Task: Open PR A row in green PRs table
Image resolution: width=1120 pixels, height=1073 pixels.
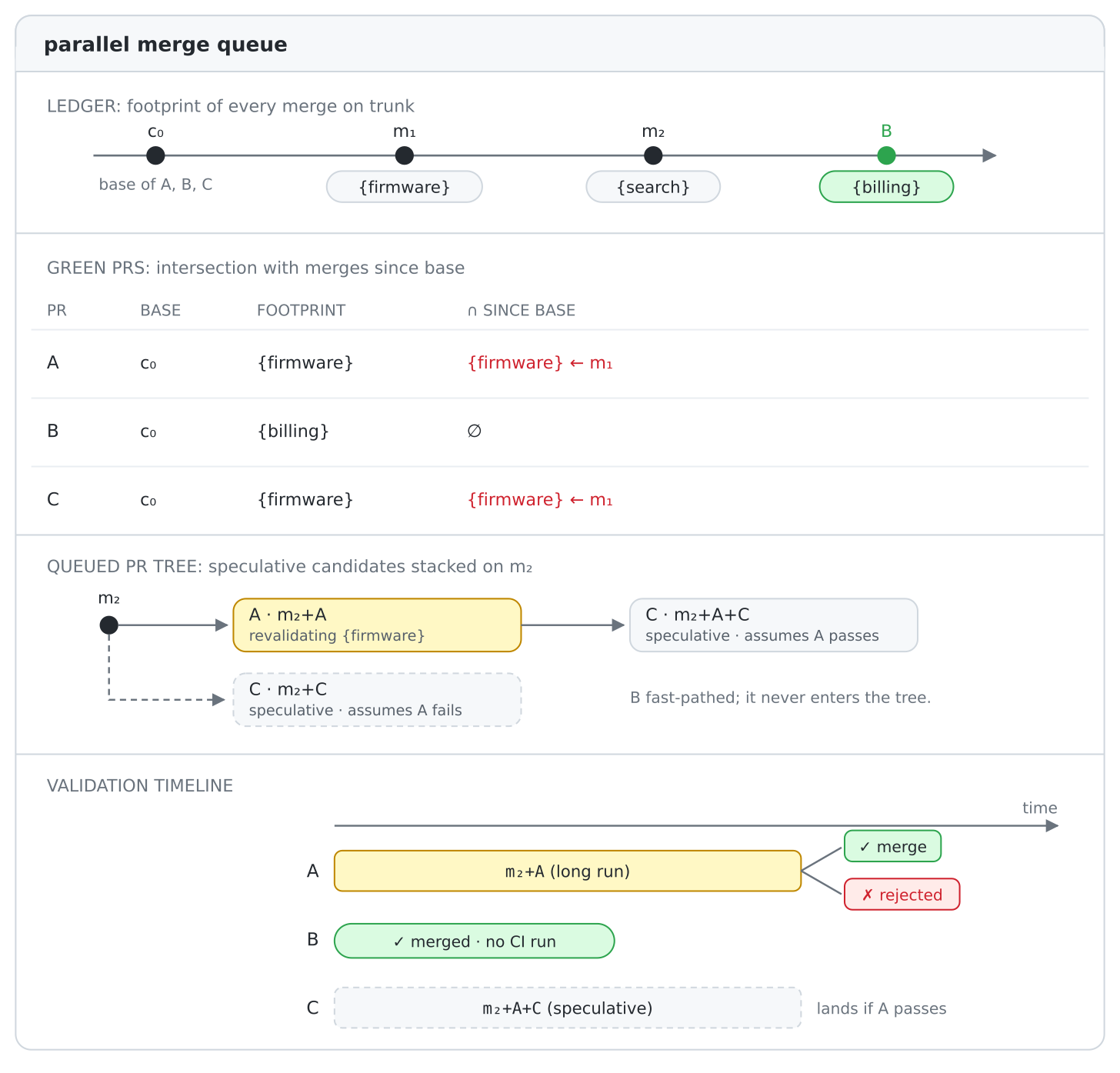Action: [560, 363]
